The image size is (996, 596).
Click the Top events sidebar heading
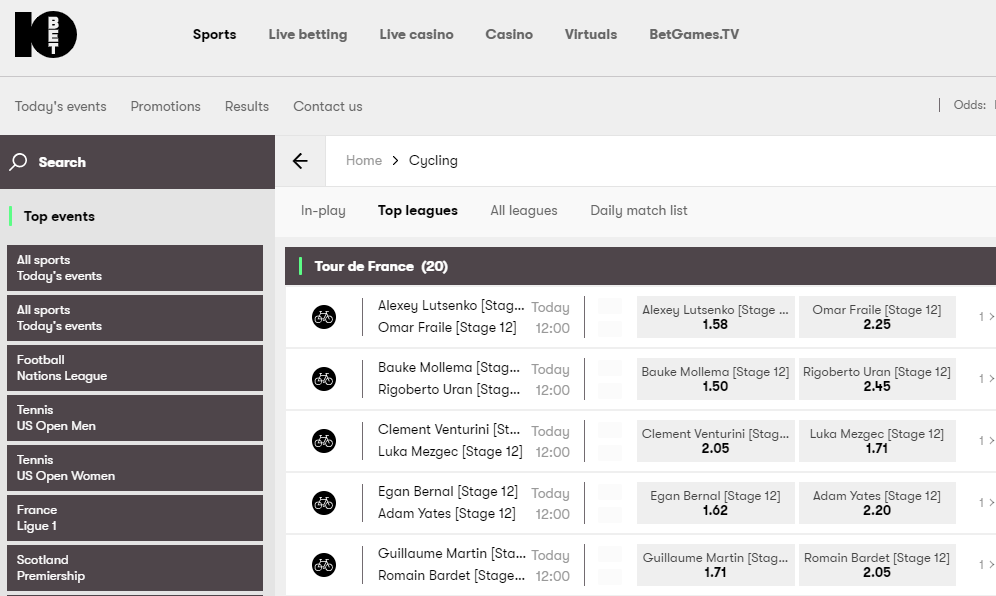pos(59,216)
